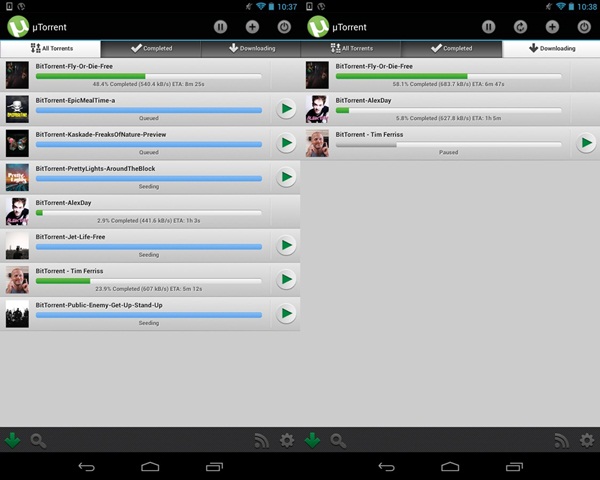This screenshot has height=480, width=600.
Task: Tap recent apps button on left screen
Action: tap(214, 467)
